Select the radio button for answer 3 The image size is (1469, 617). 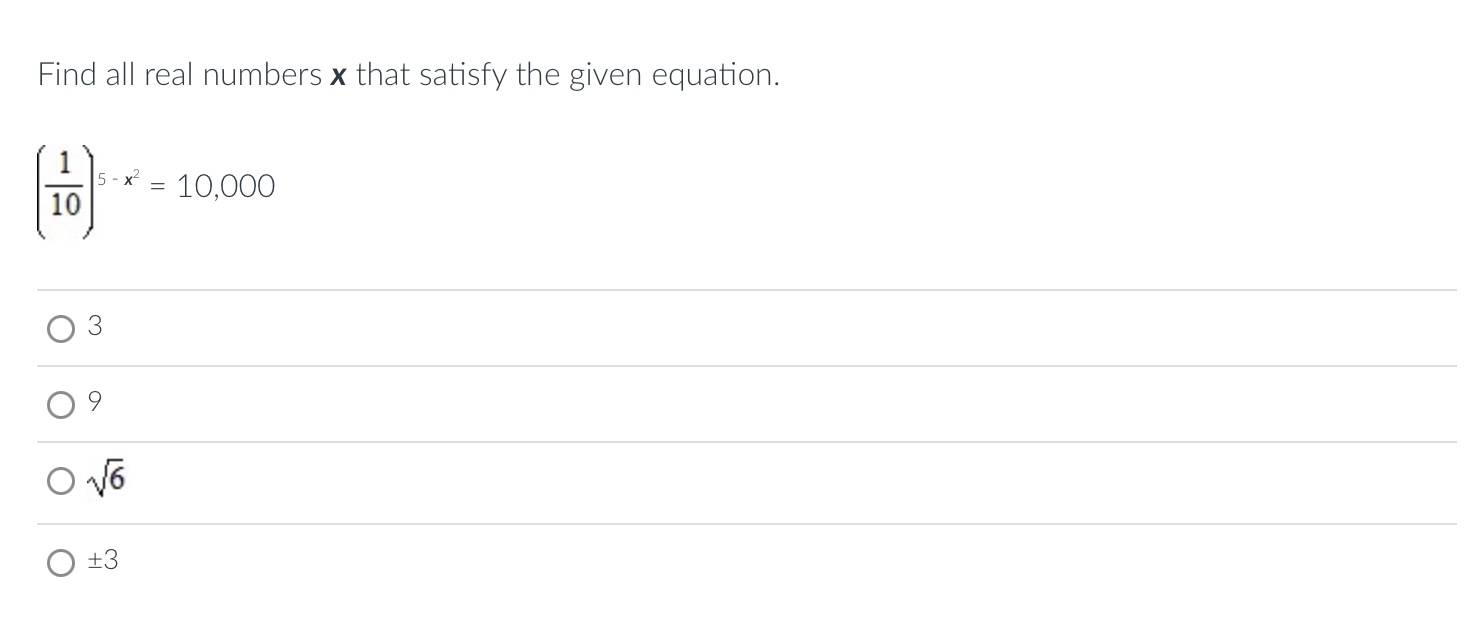(61, 328)
